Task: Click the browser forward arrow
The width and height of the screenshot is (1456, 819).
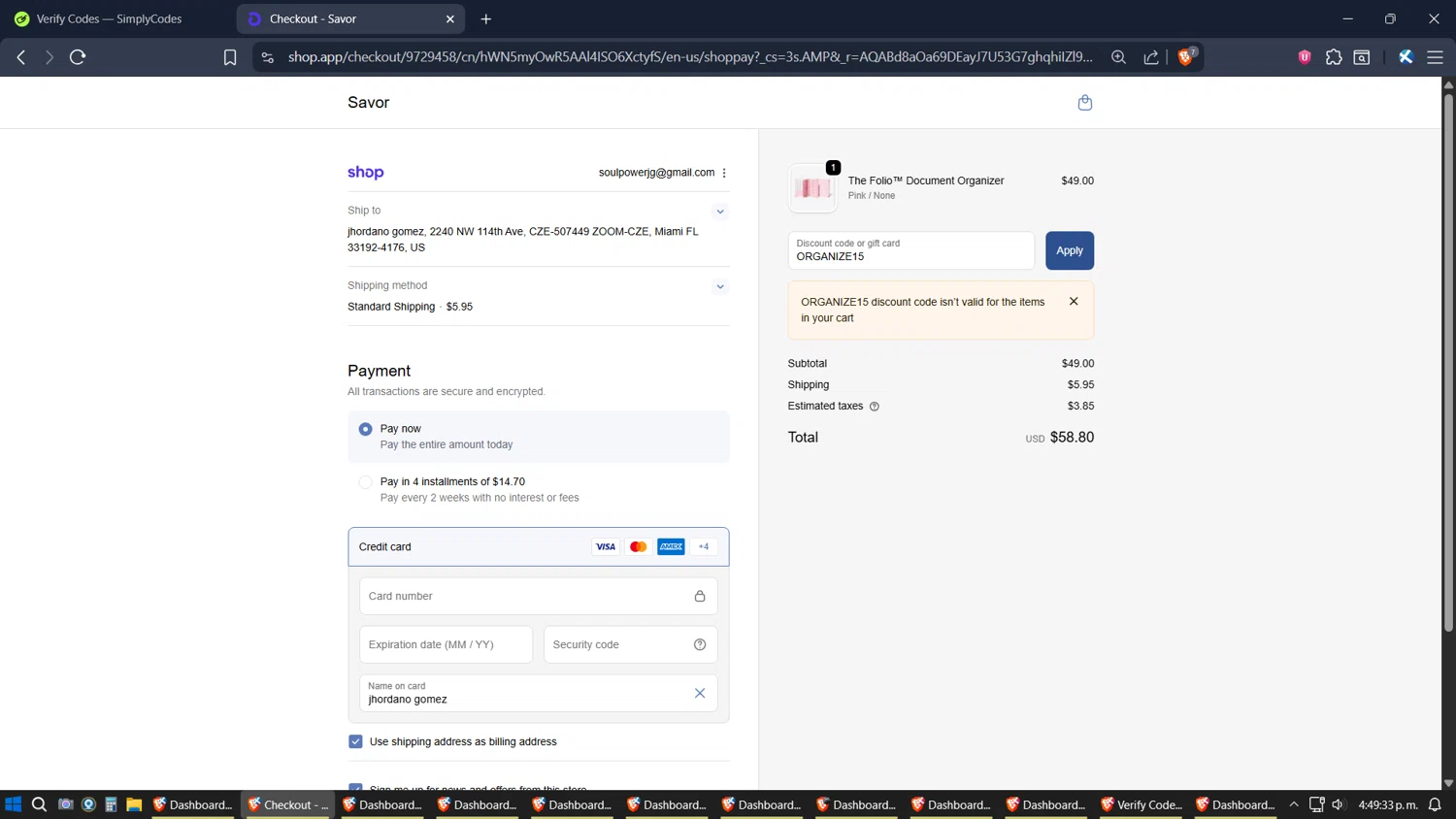Action: point(49,57)
